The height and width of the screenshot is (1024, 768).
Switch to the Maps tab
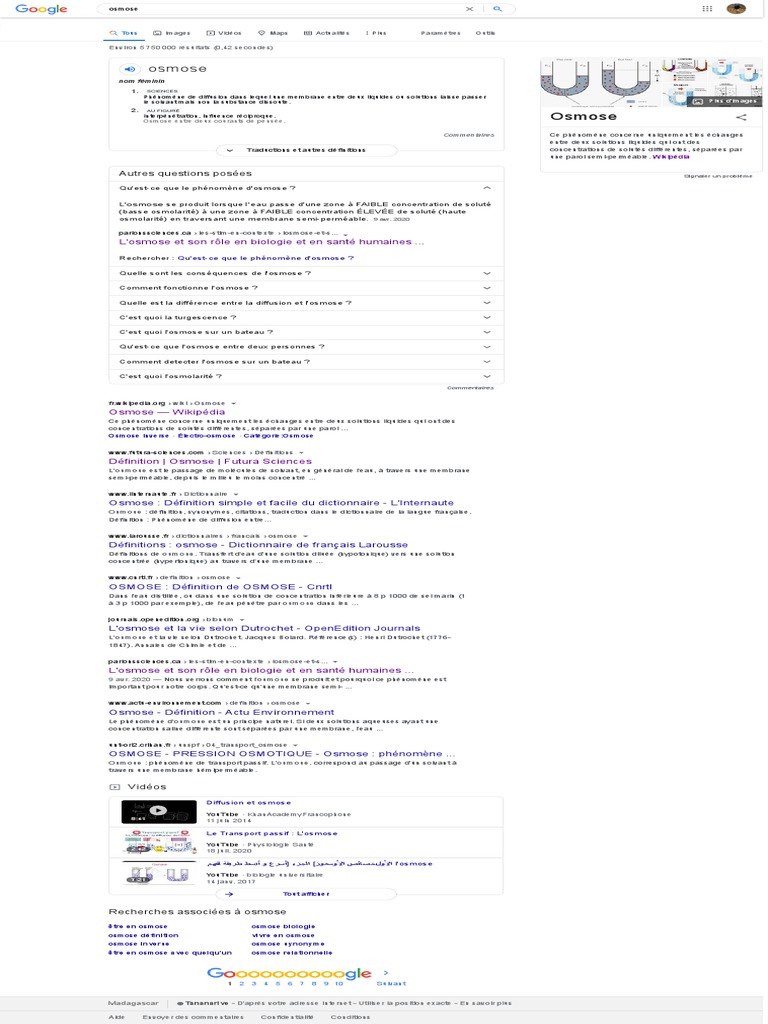coord(273,33)
